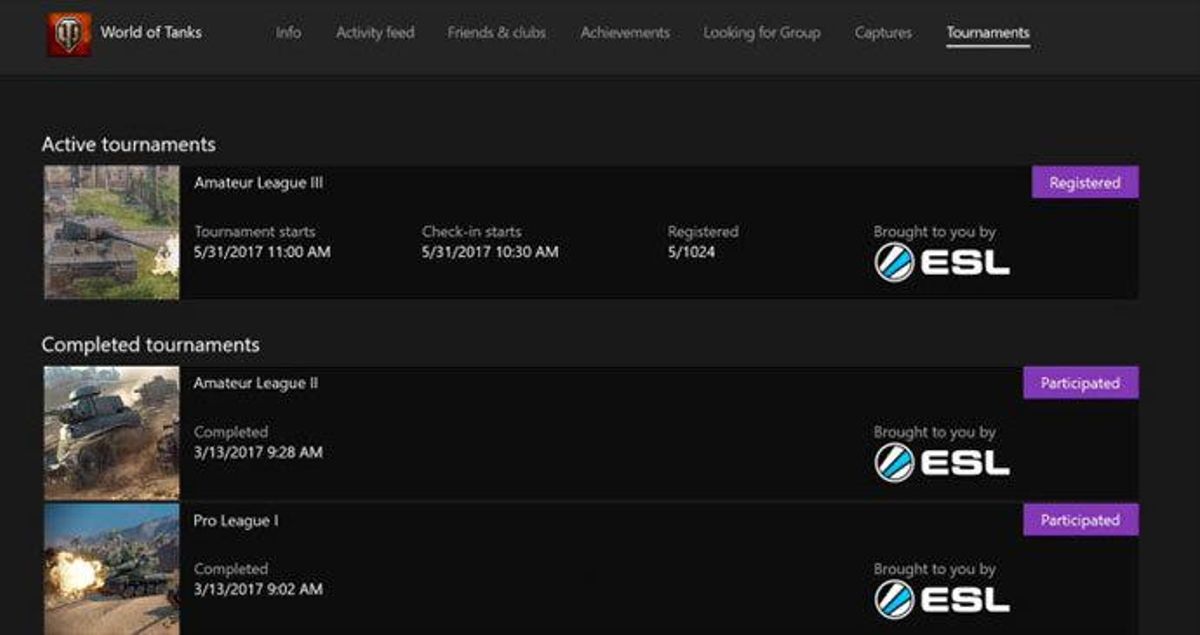Viewport: 1200px width, 635px height.
Task: Open the Amateur League III tank thumbnail
Action: (112, 233)
